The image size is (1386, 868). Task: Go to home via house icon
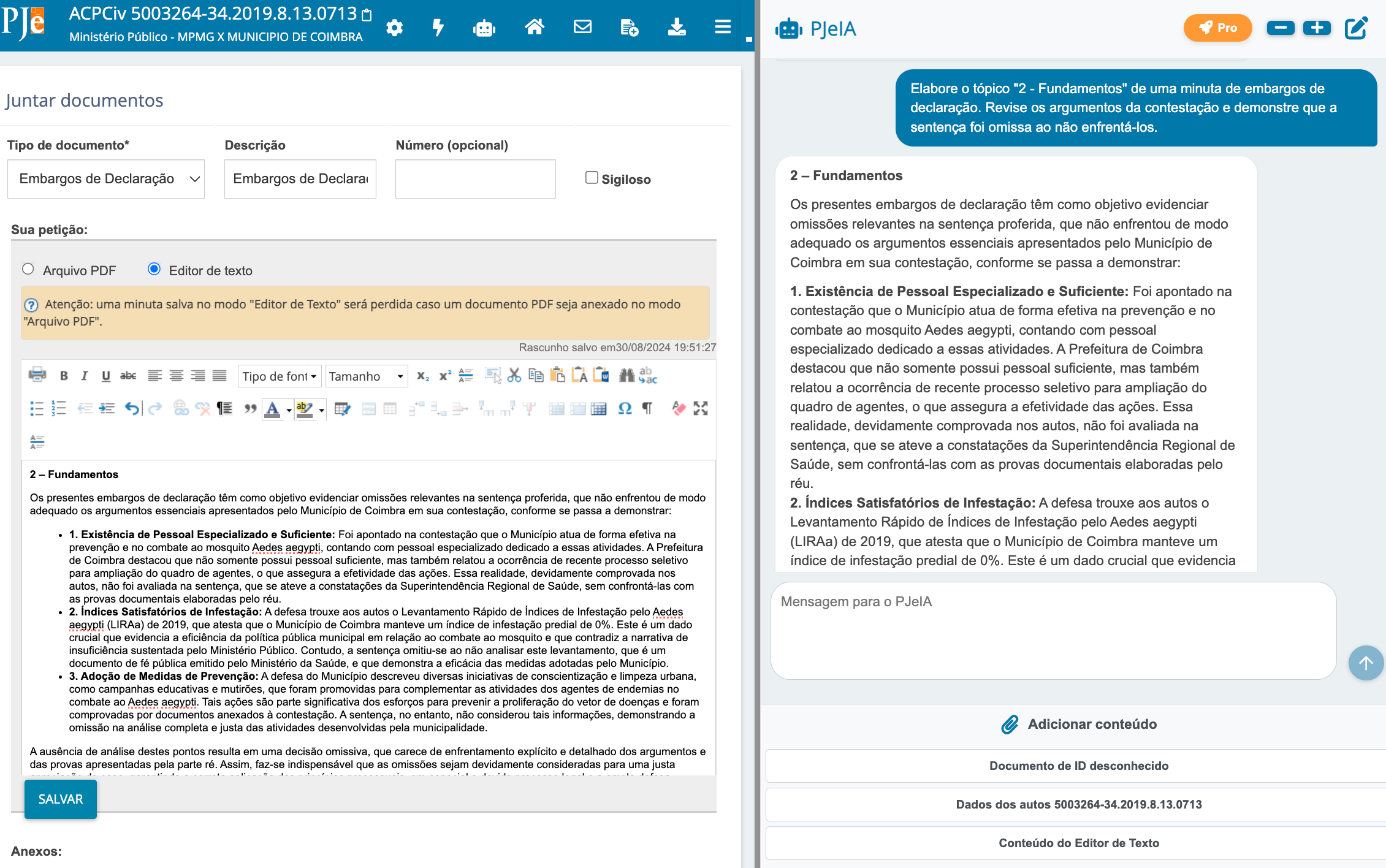click(x=535, y=27)
